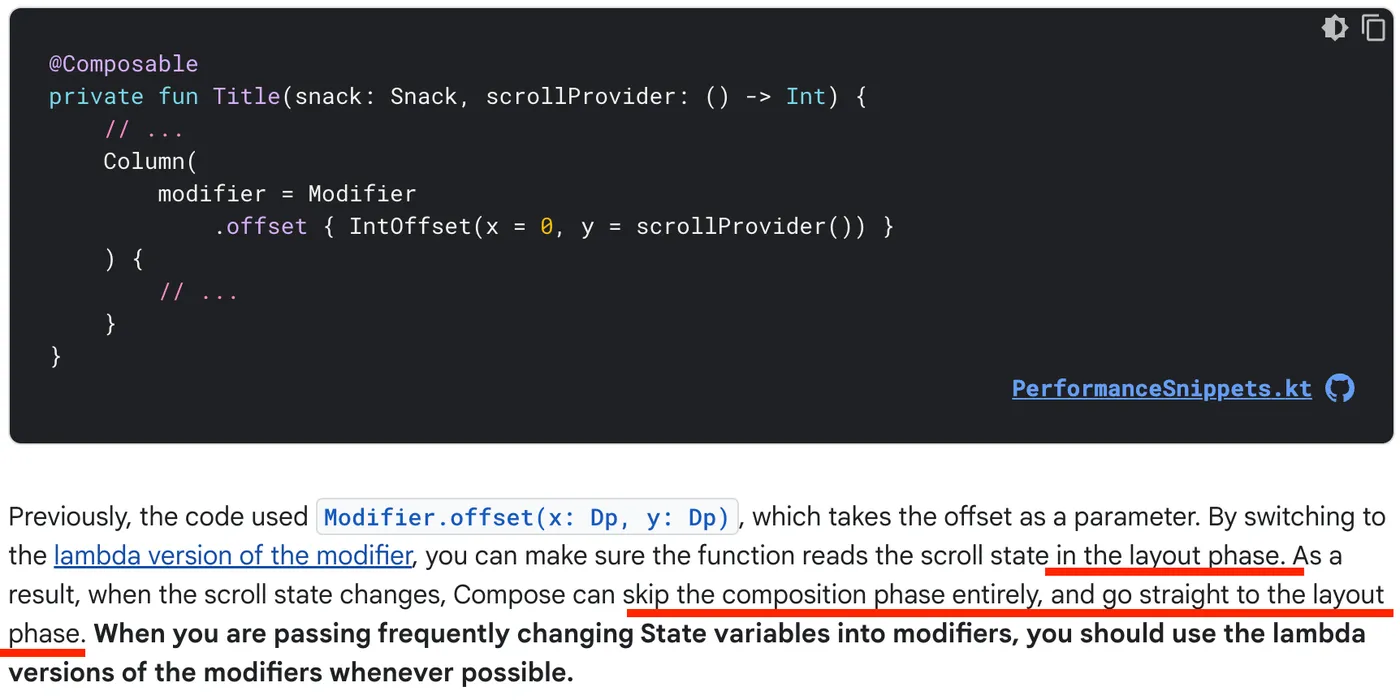Click the @Composable annotation in the code
The image size is (1400, 700).
[124, 64]
